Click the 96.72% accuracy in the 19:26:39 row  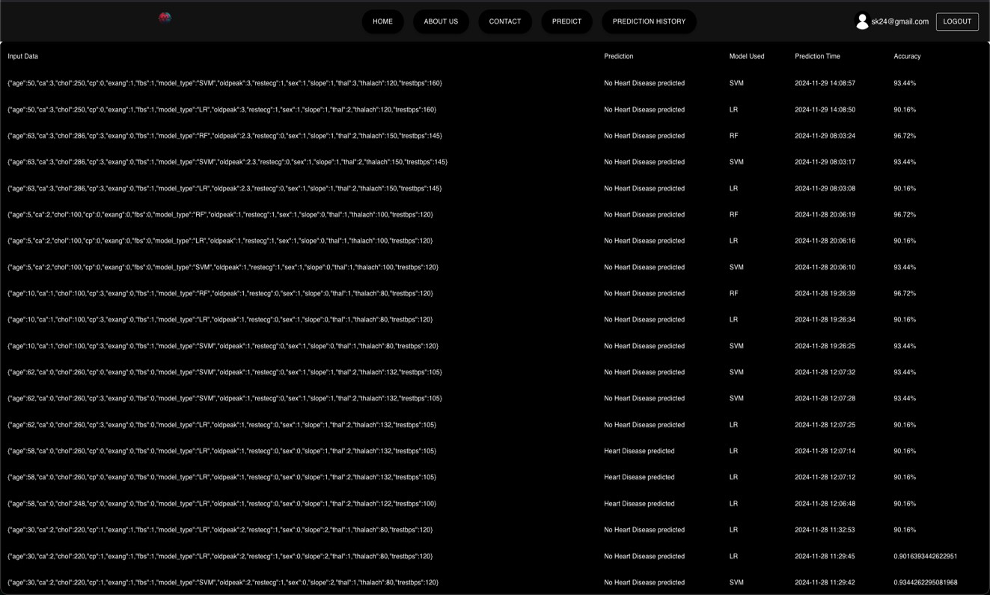904,293
